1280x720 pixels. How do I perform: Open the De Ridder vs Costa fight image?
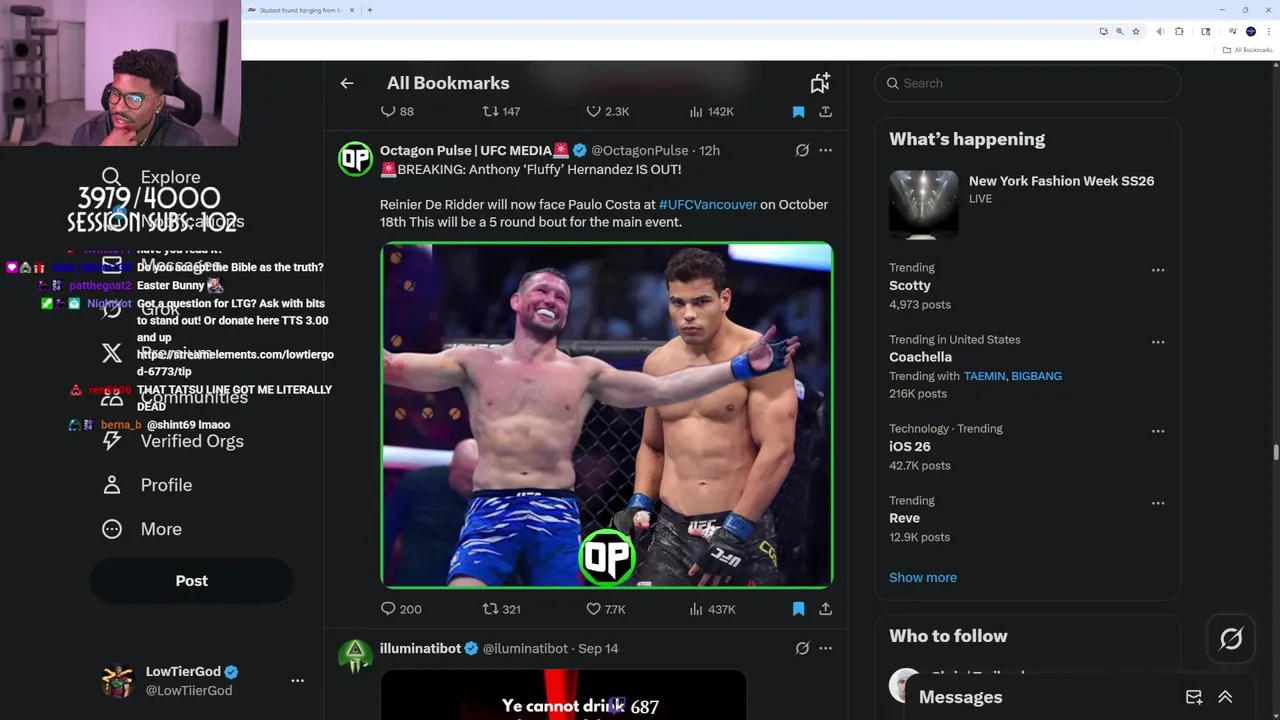point(606,415)
